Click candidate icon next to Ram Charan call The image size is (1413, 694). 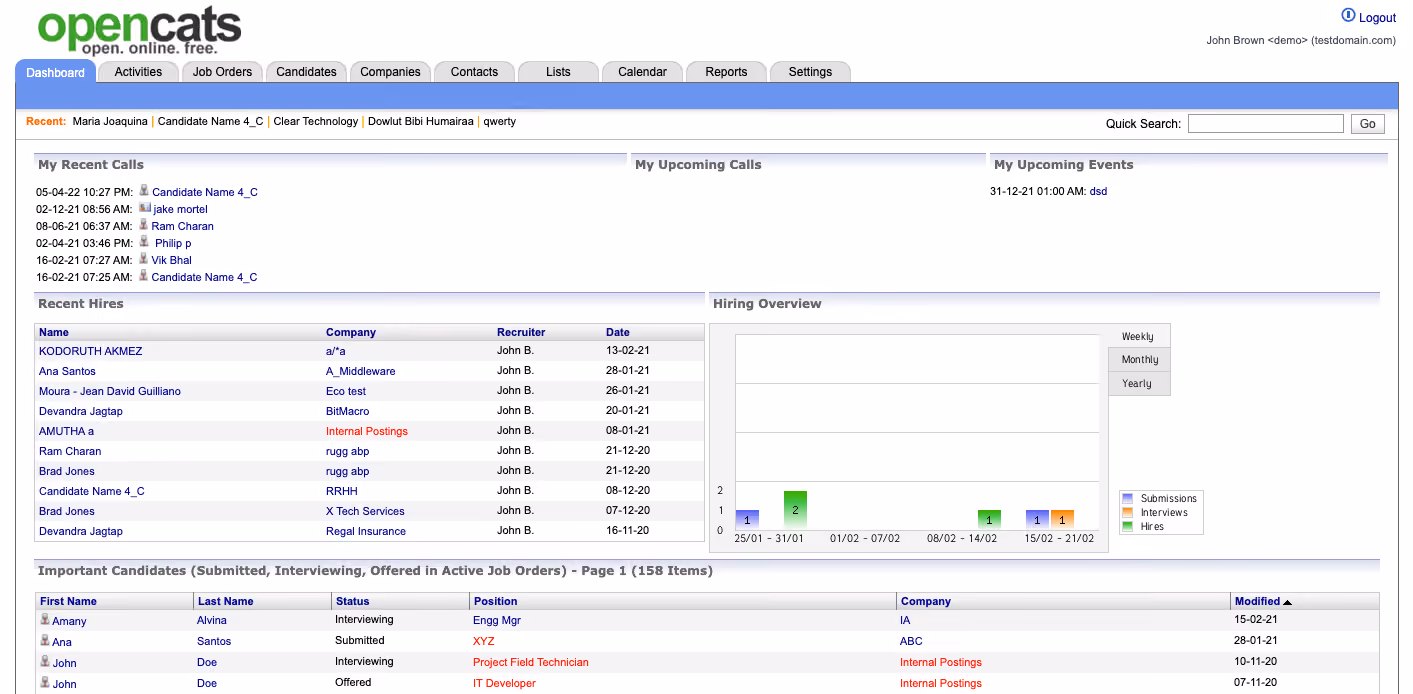[x=144, y=225]
